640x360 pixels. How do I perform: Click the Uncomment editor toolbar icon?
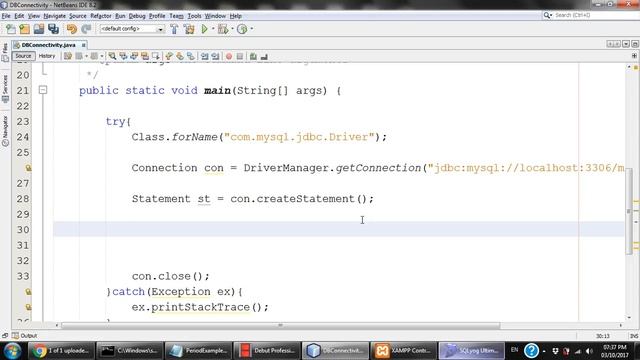(x=264, y=56)
